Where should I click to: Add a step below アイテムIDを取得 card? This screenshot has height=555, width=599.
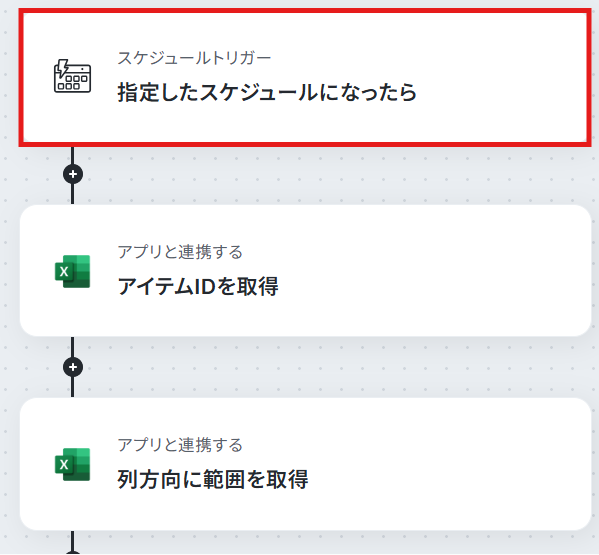(x=73, y=367)
